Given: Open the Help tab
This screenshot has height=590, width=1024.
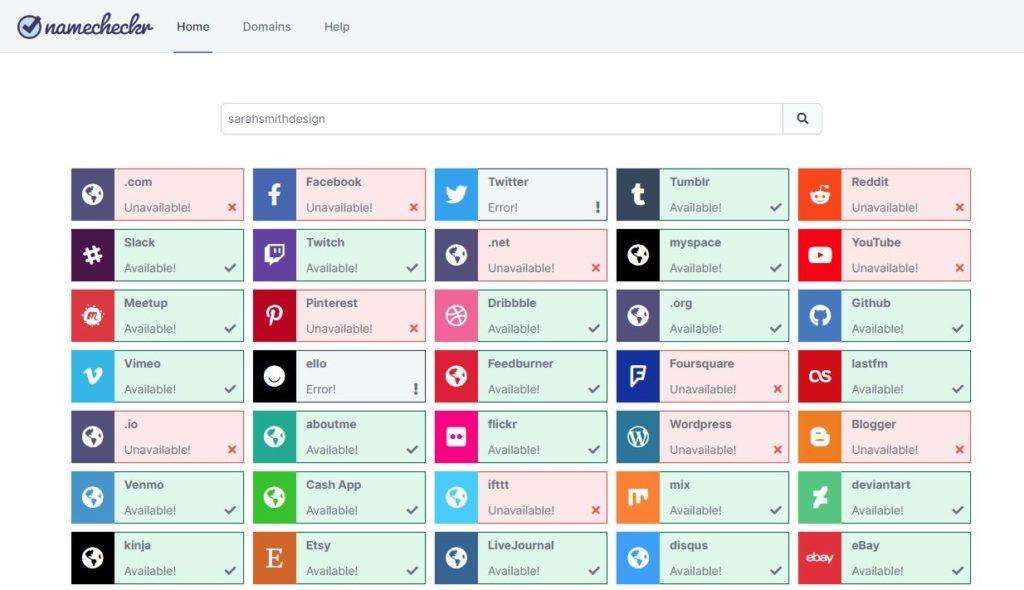Looking at the screenshot, I should pyautogui.click(x=337, y=27).
